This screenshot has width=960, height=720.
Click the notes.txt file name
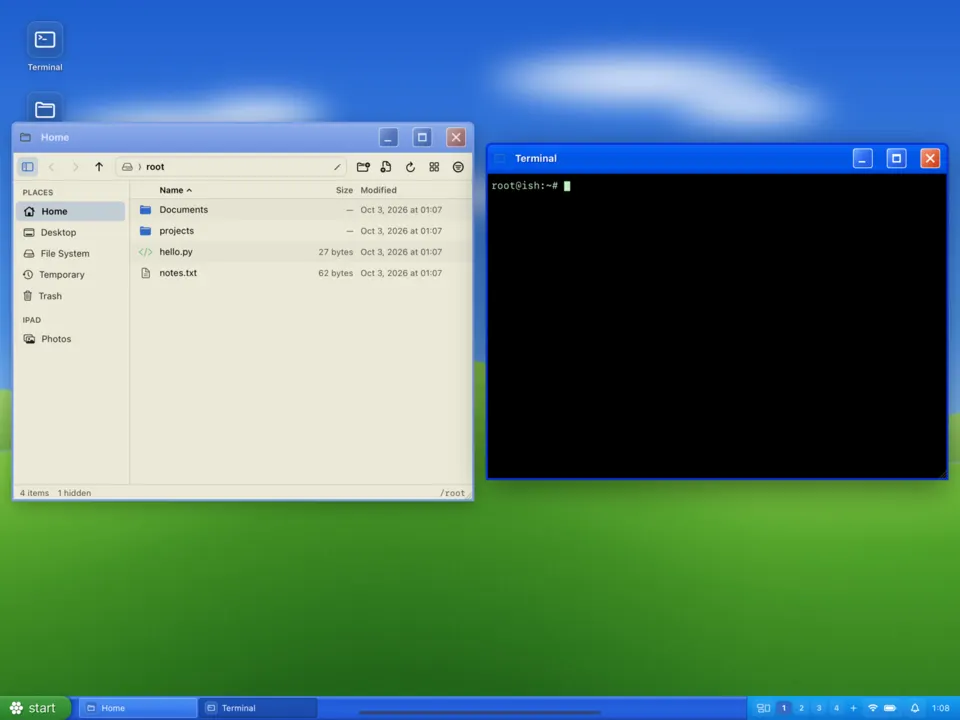[x=178, y=273]
